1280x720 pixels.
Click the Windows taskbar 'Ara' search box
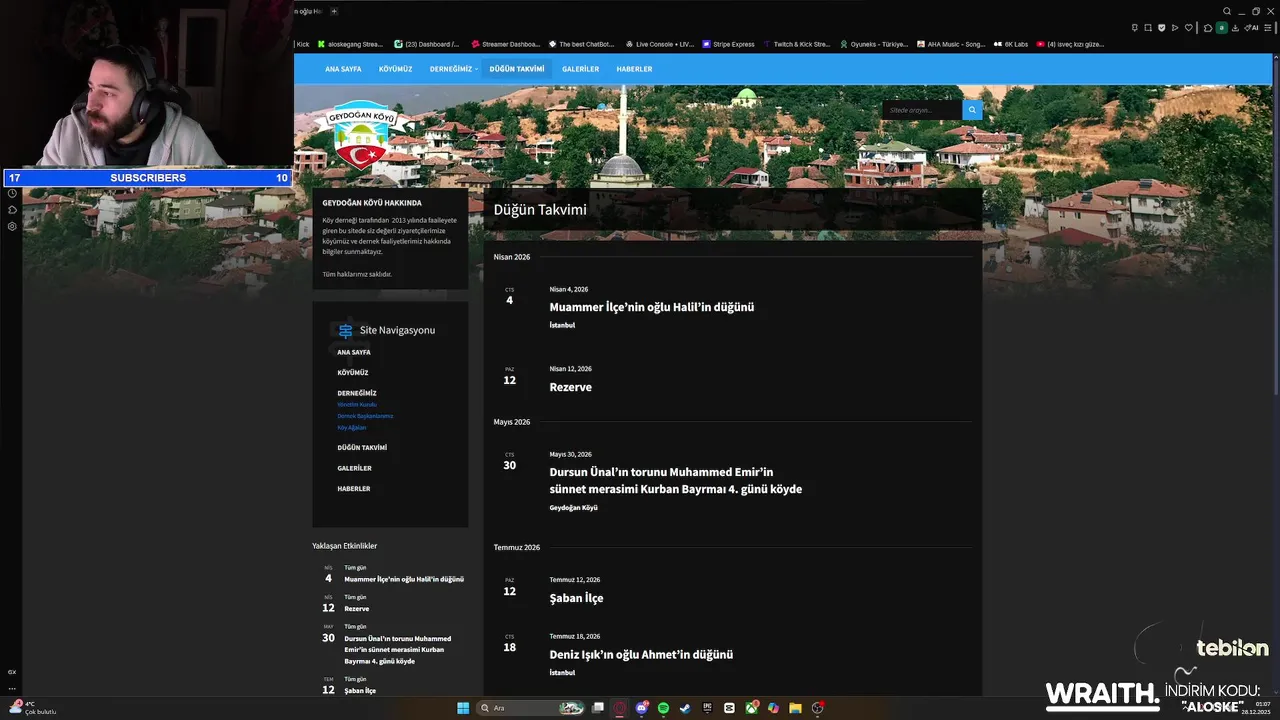pos(530,708)
